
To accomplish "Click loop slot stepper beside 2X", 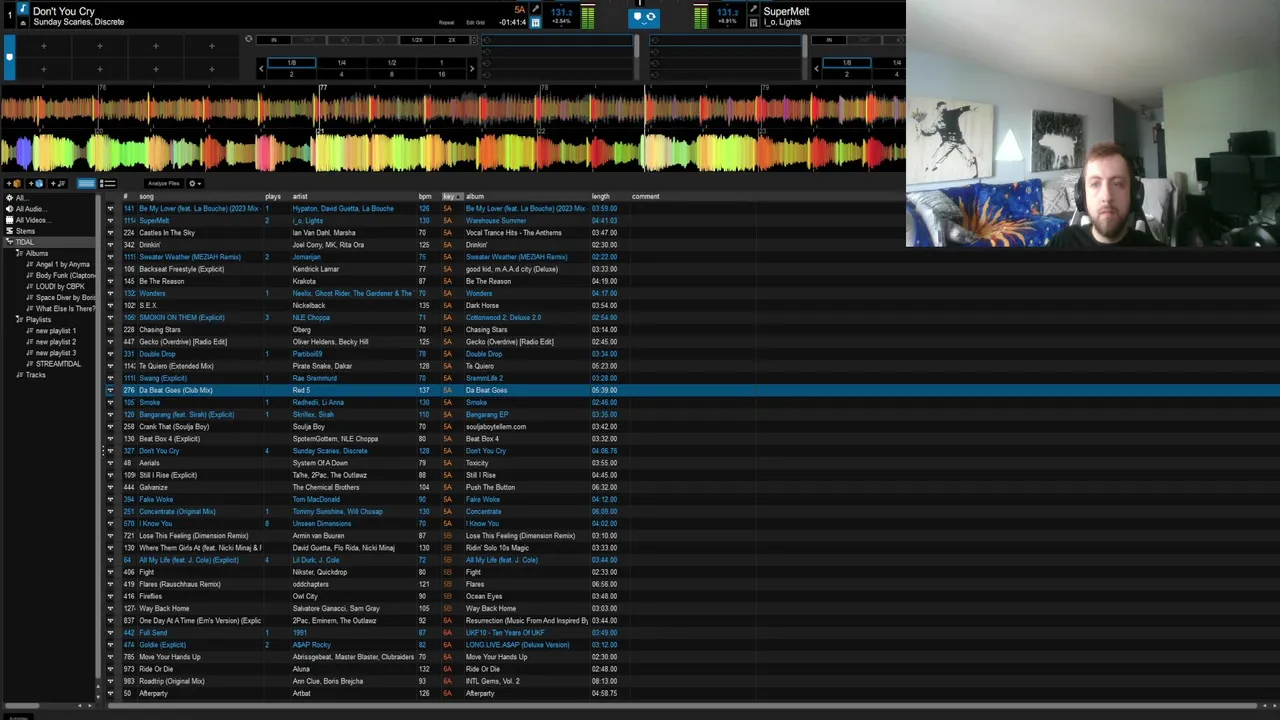I will (473, 40).
